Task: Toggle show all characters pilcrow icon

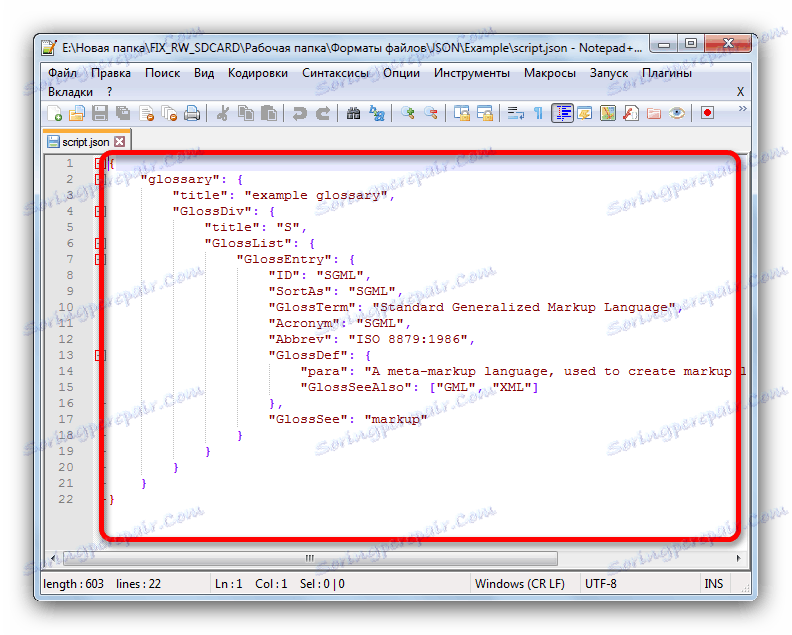Action: click(x=538, y=113)
